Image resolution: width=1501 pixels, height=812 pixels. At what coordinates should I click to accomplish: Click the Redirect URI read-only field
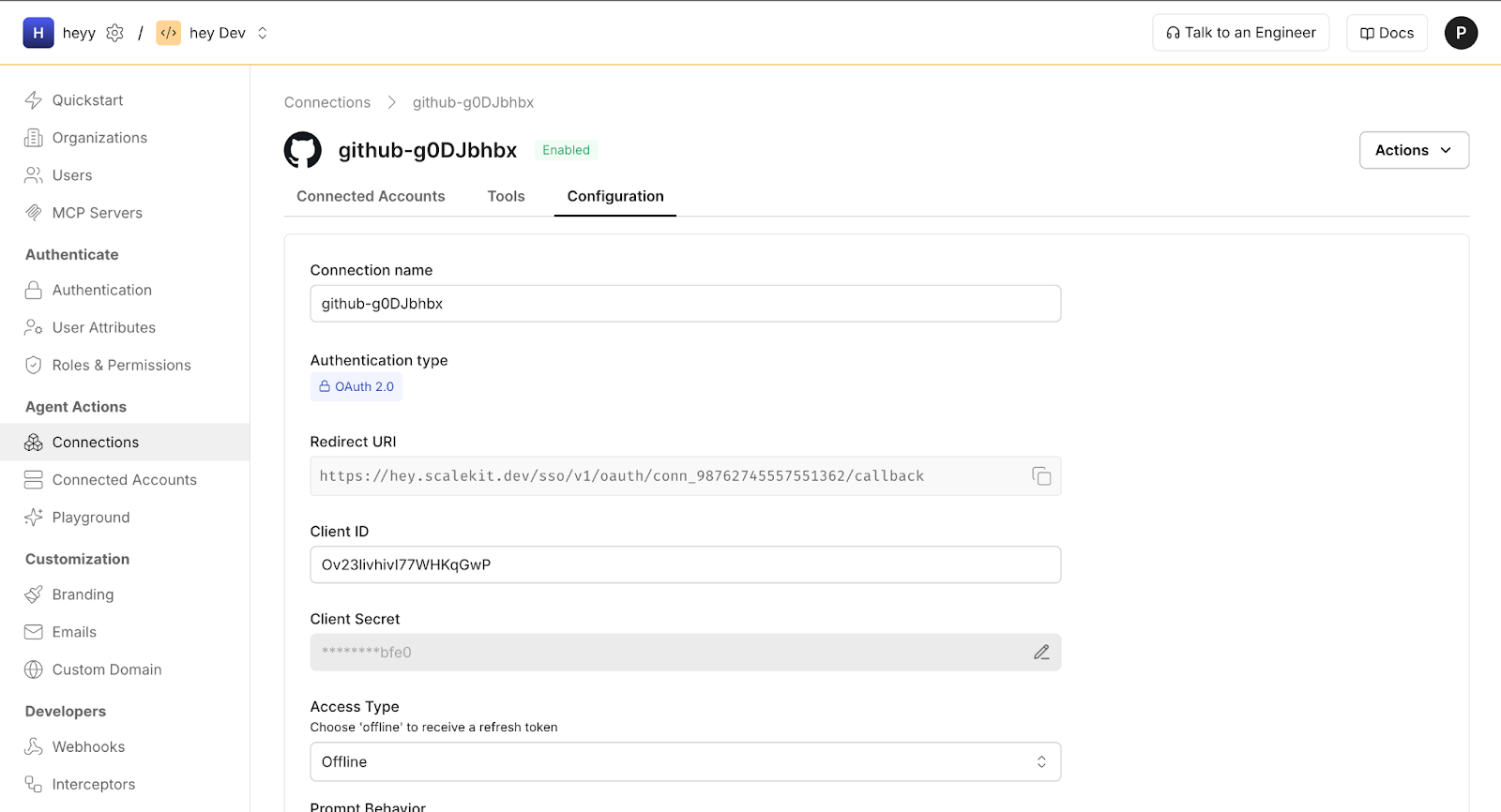click(x=686, y=476)
